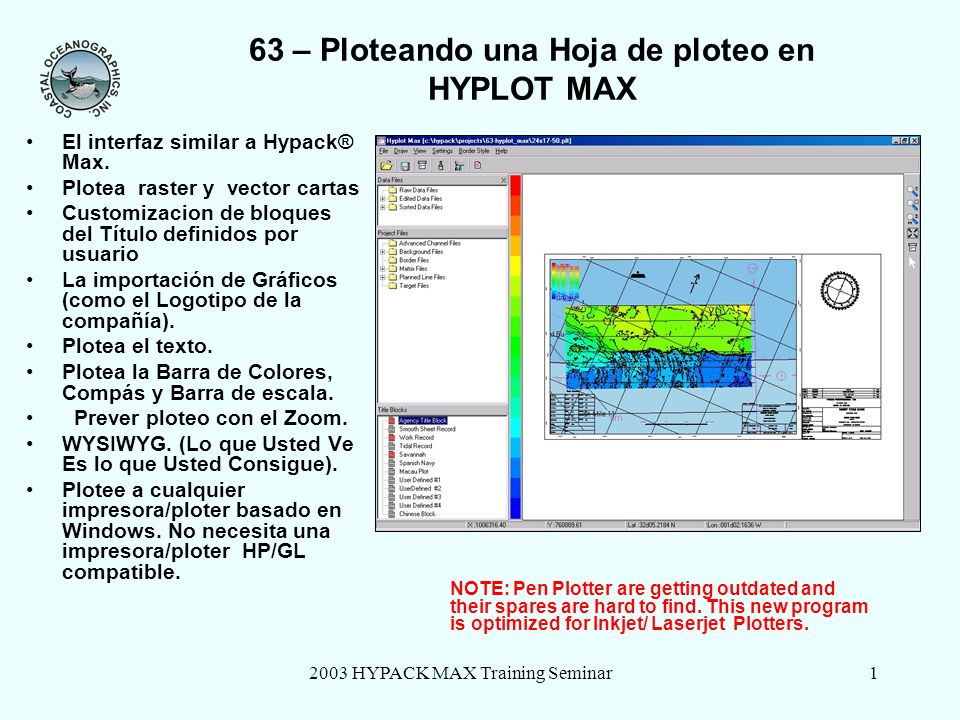This screenshot has height=720, width=960.
Task: Click the dark blue band of the color bar
Action: pos(516,509)
